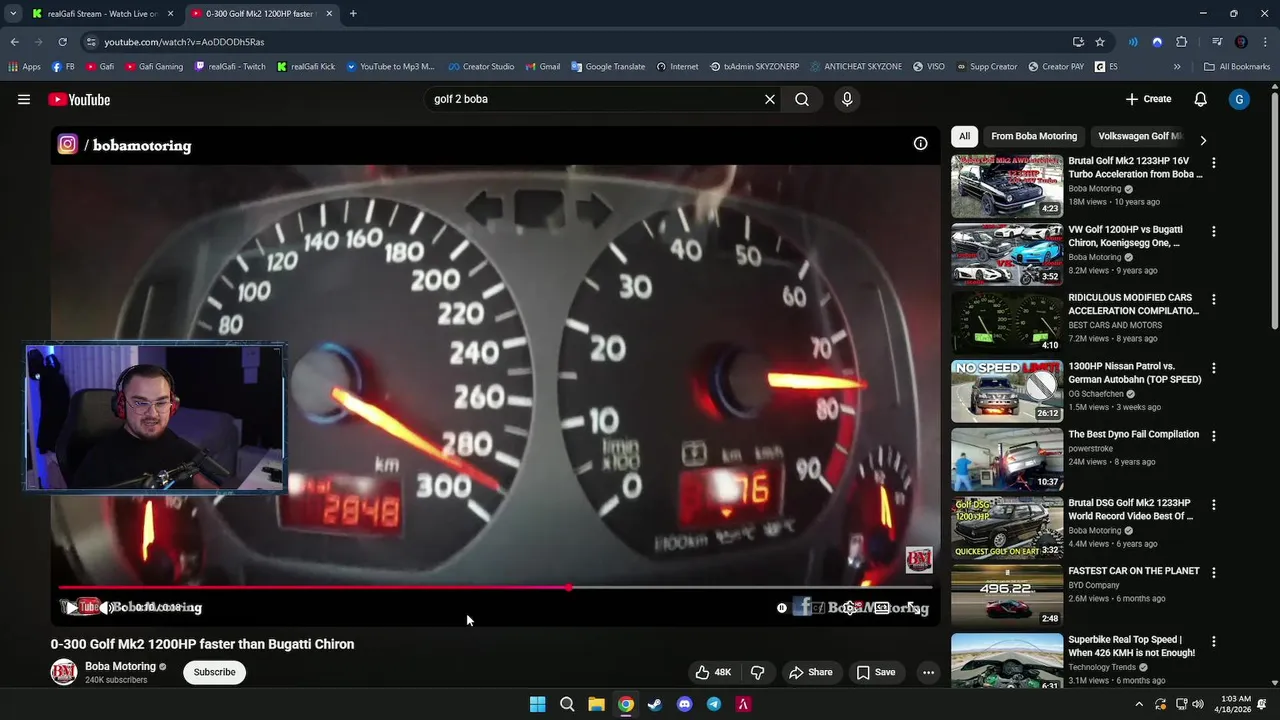The image size is (1280, 720).
Task: Open Brutal DSG Golf Mk2 1233HP thumbnail
Action: click(x=1007, y=527)
